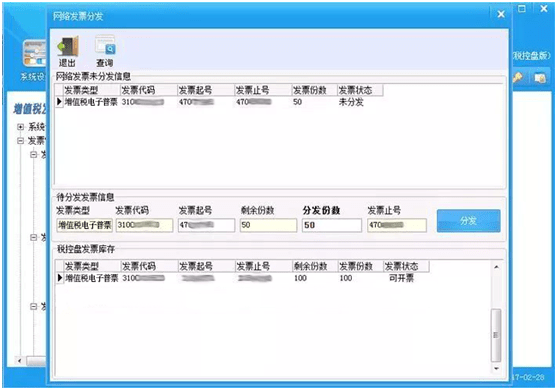Open the 系统设置 icon in background window
This screenshot has height=390, width=557.
click(x=34, y=53)
